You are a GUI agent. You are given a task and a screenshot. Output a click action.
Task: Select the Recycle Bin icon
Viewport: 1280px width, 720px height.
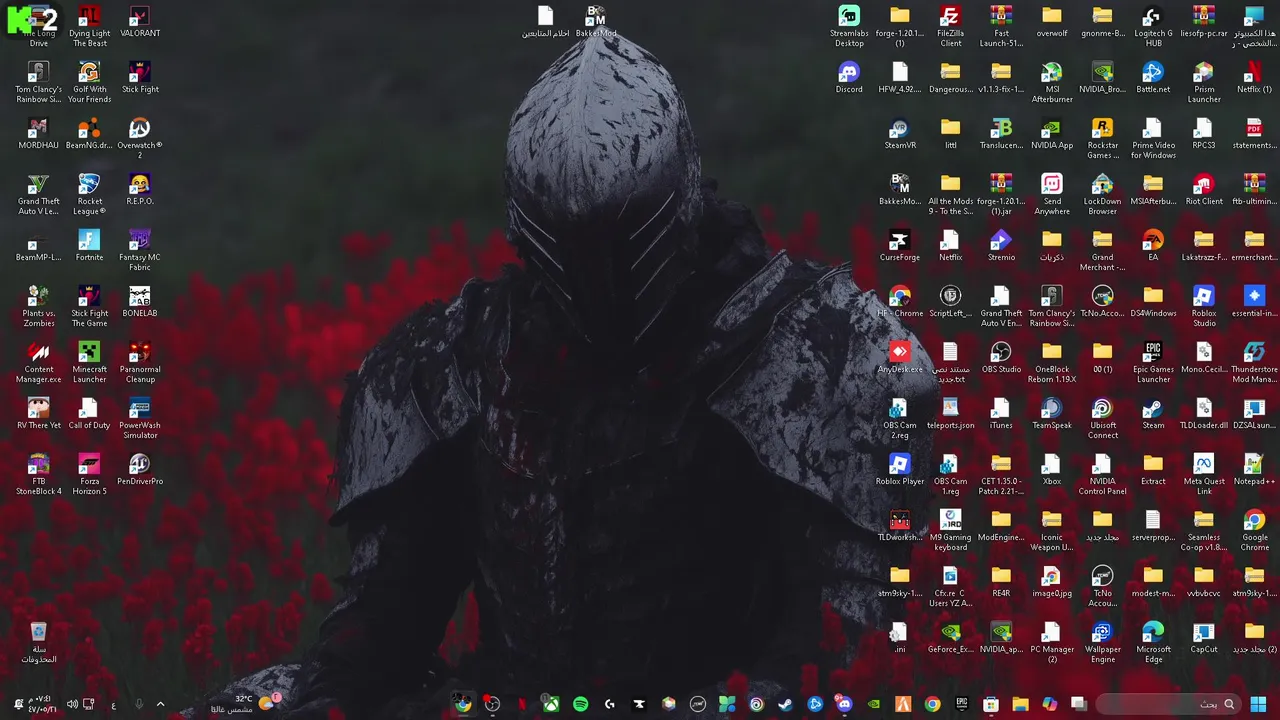click(x=38, y=643)
